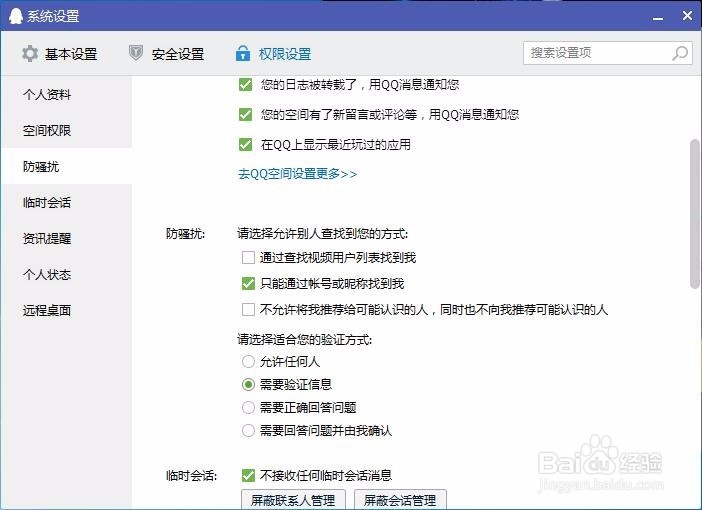Click the 屏蔽会话管理 button
This screenshot has width=702, height=510.
coord(400,500)
